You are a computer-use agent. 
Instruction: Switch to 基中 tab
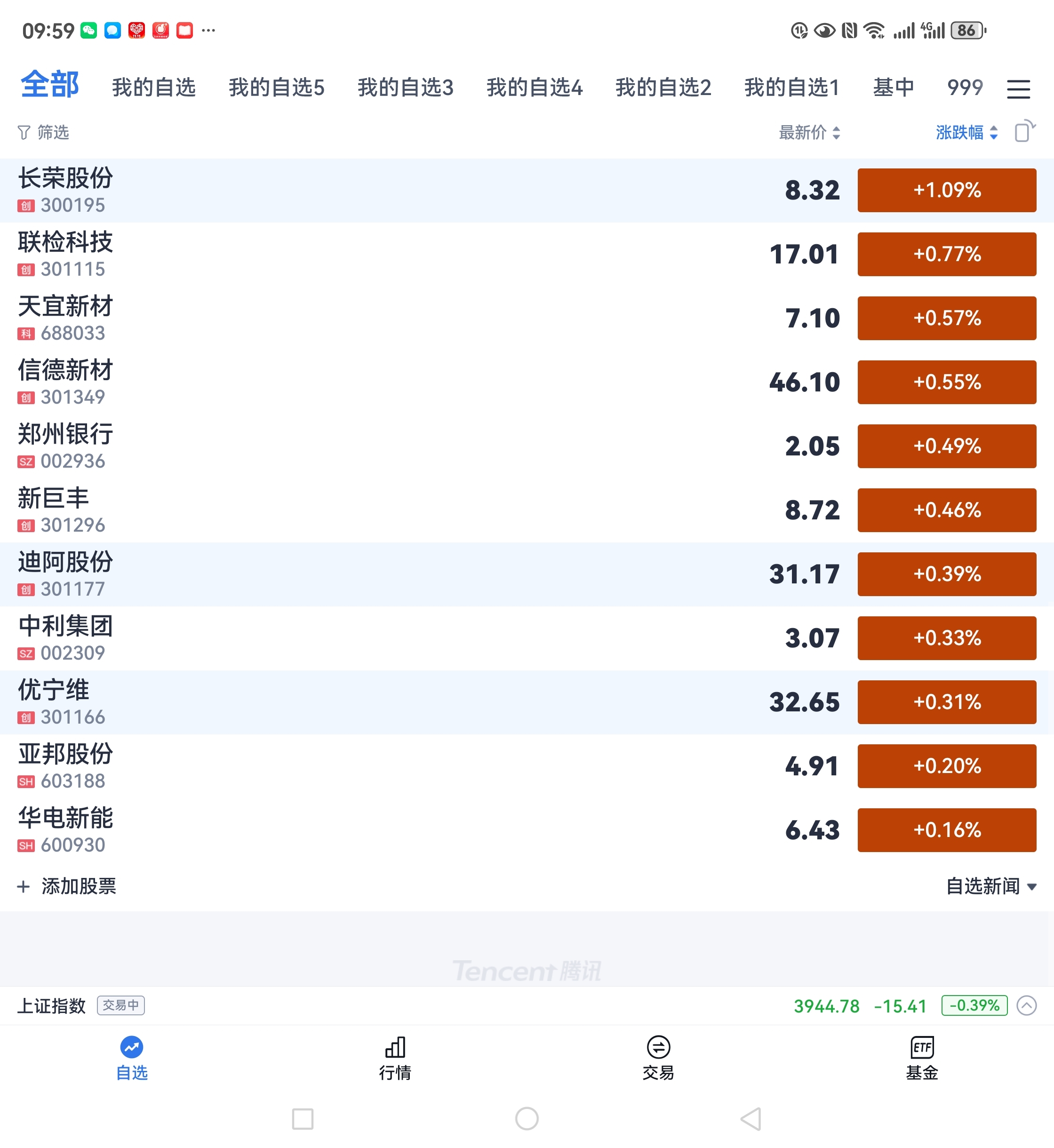point(893,88)
